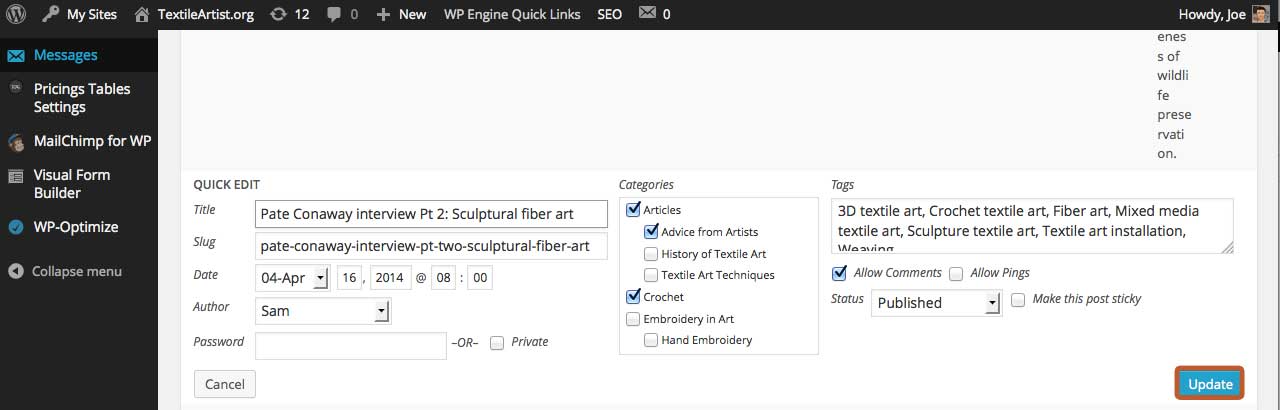Click the hour field showing 08

pyautogui.click(x=444, y=278)
